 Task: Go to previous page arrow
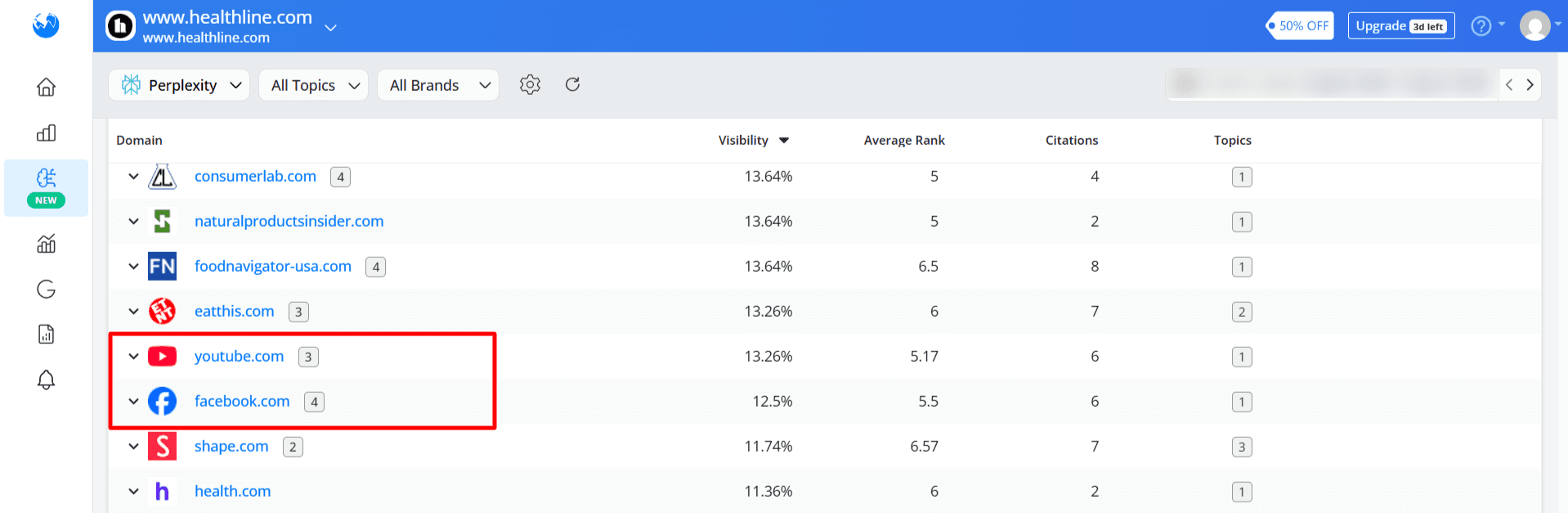click(1509, 85)
